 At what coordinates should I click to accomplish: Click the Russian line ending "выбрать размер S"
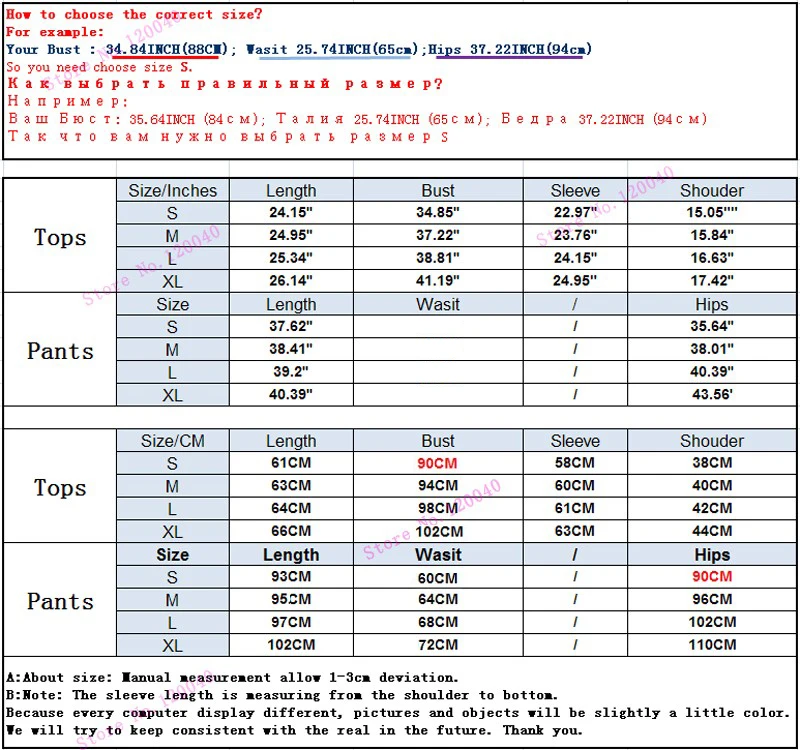228,137
